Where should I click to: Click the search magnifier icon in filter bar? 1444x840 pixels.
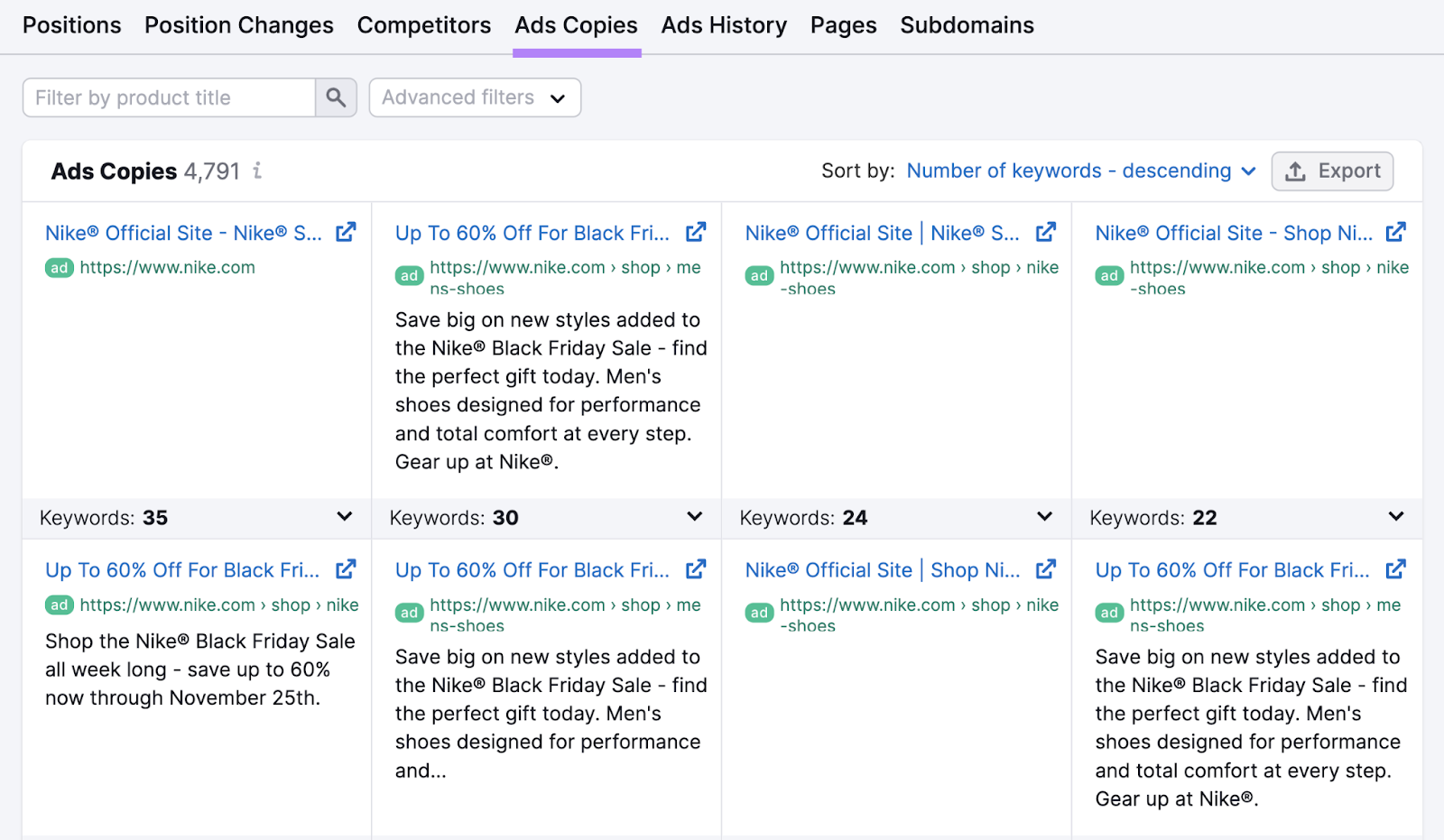tap(336, 97)
